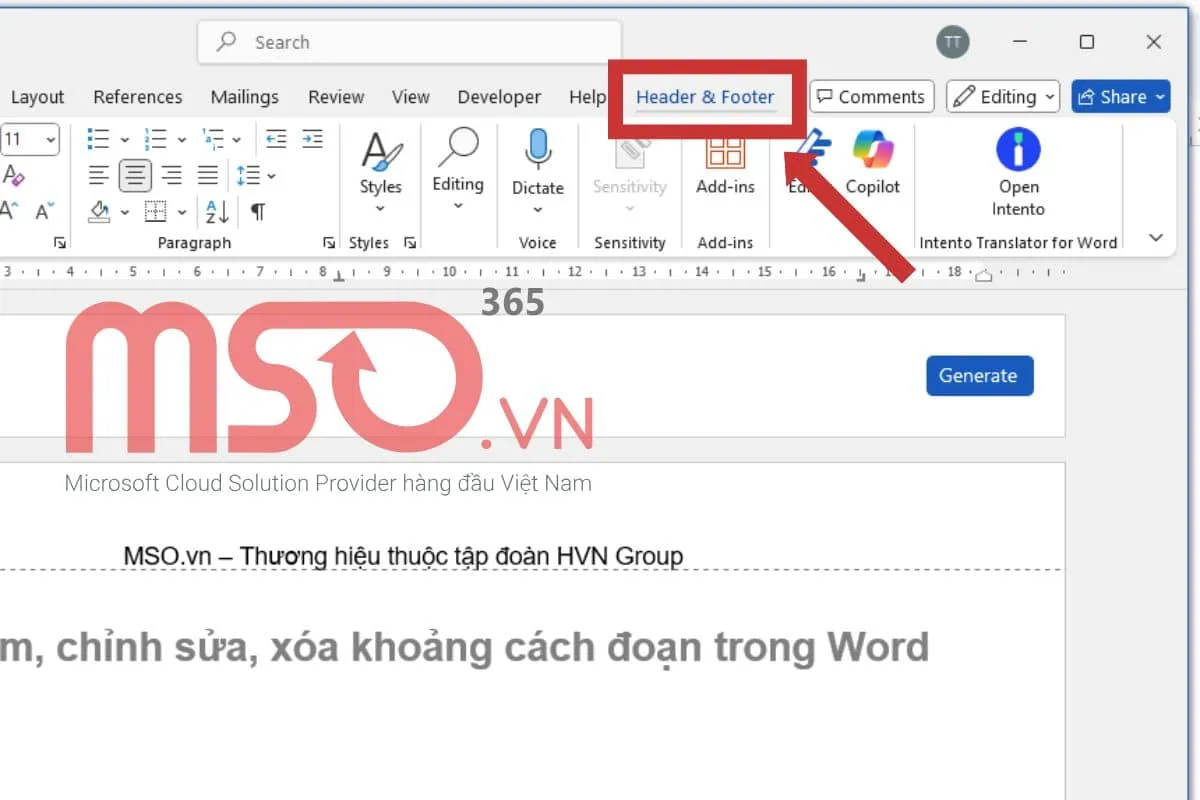
Task: Open the References tab
Action: click(x=138, y=97)
